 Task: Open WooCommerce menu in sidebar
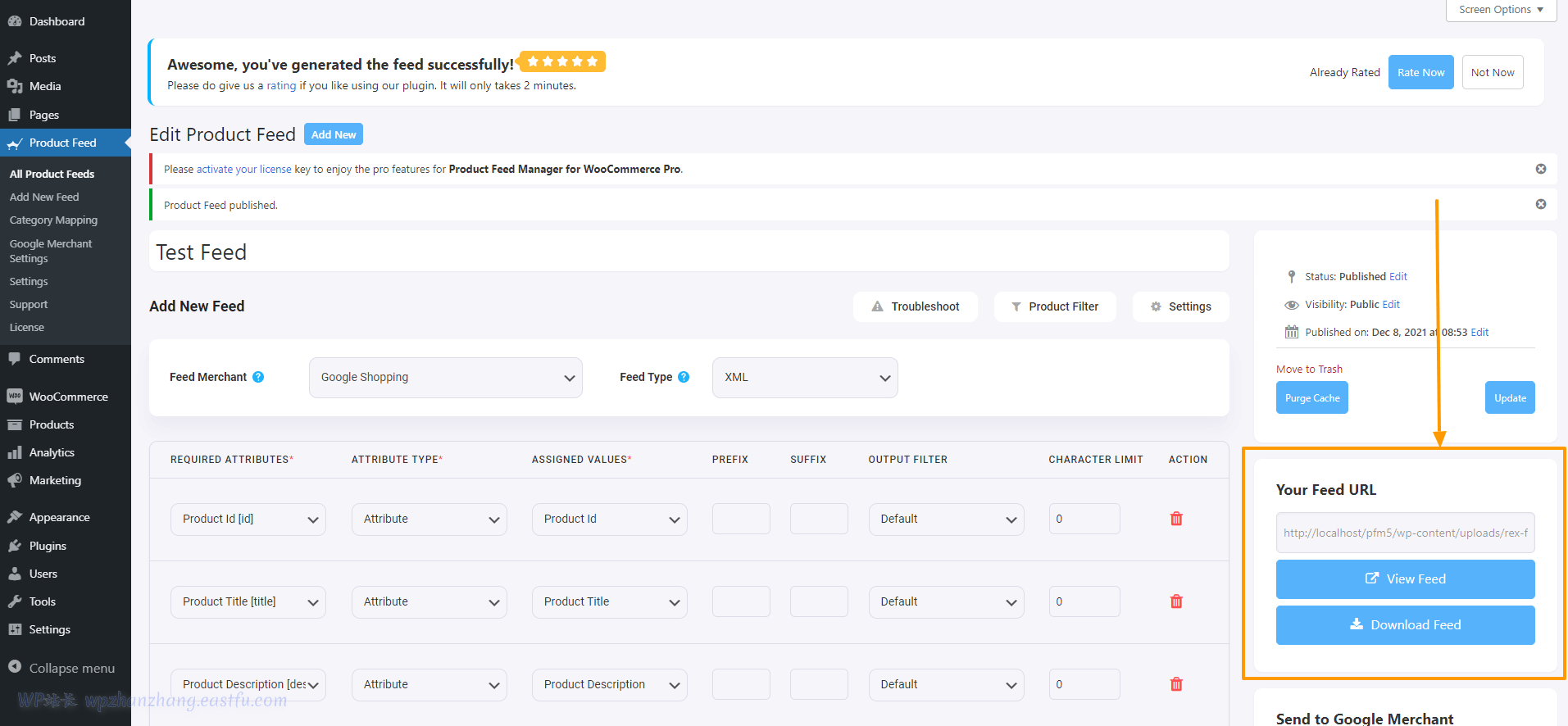click(68, 397)
